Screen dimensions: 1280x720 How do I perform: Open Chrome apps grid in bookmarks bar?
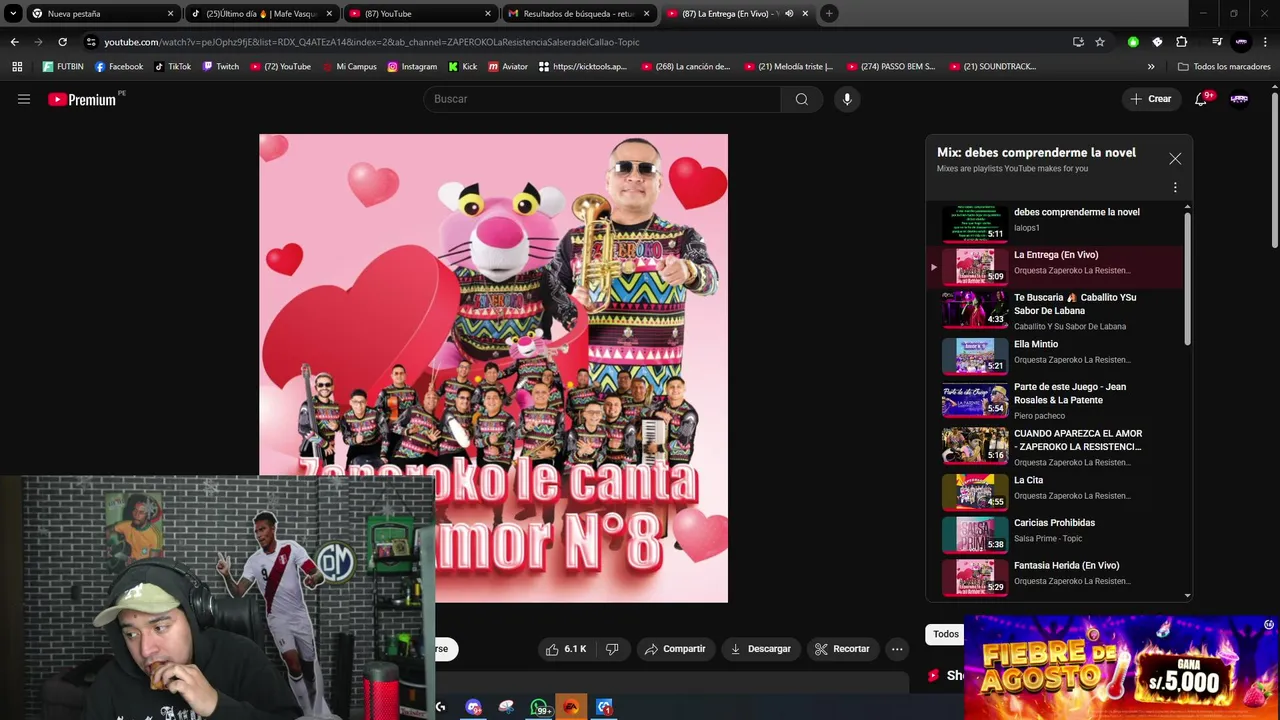(x=17, y=67)
